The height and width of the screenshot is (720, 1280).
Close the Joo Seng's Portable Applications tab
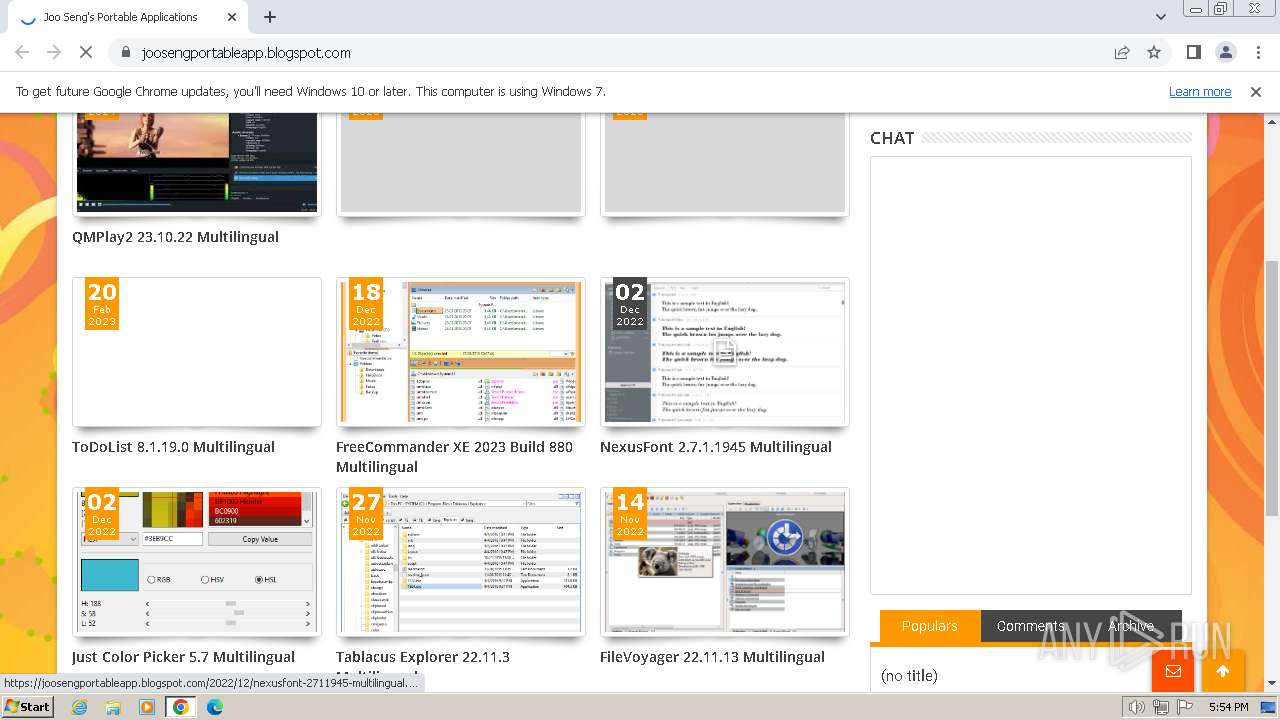[232, 17]
